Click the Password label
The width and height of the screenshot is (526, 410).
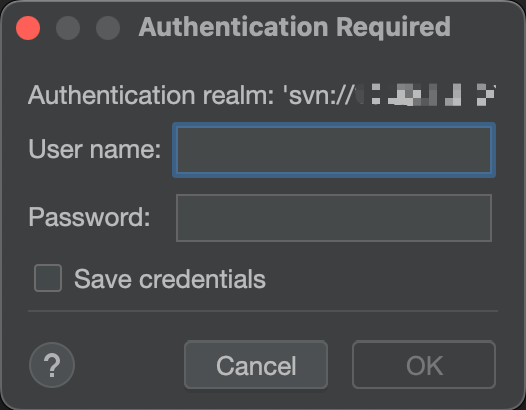coord(89,217)
